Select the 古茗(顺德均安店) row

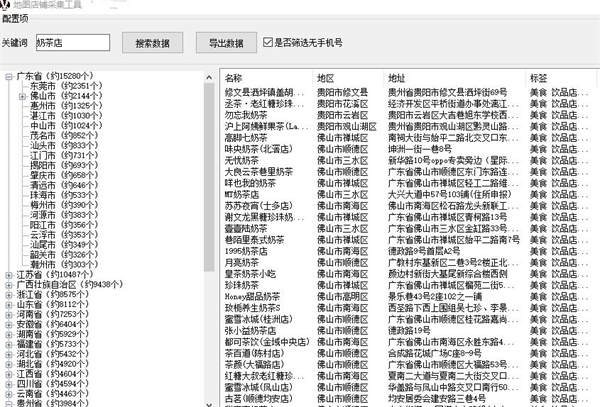(408, 399)
